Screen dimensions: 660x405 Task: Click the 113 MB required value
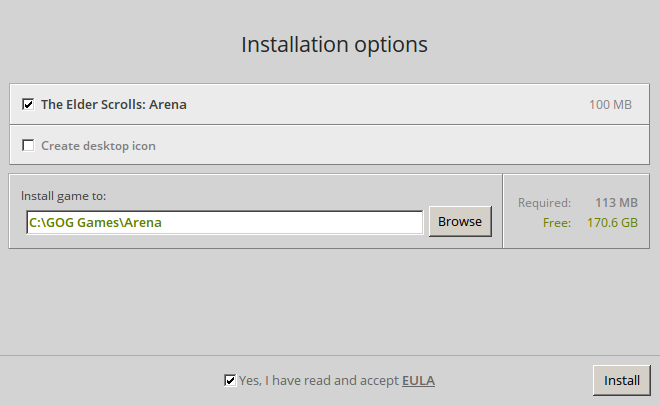click(x=616, y=203)
